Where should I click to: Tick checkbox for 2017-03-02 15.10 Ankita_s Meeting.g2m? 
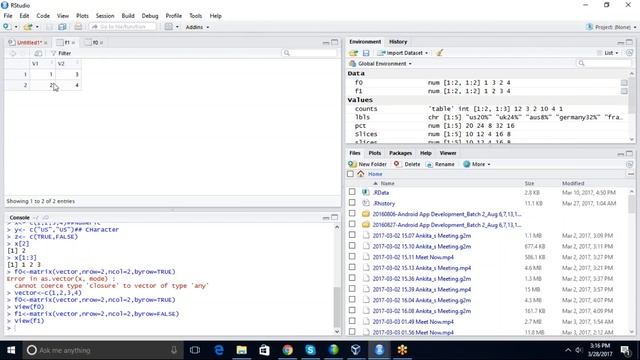coord(352,246)
